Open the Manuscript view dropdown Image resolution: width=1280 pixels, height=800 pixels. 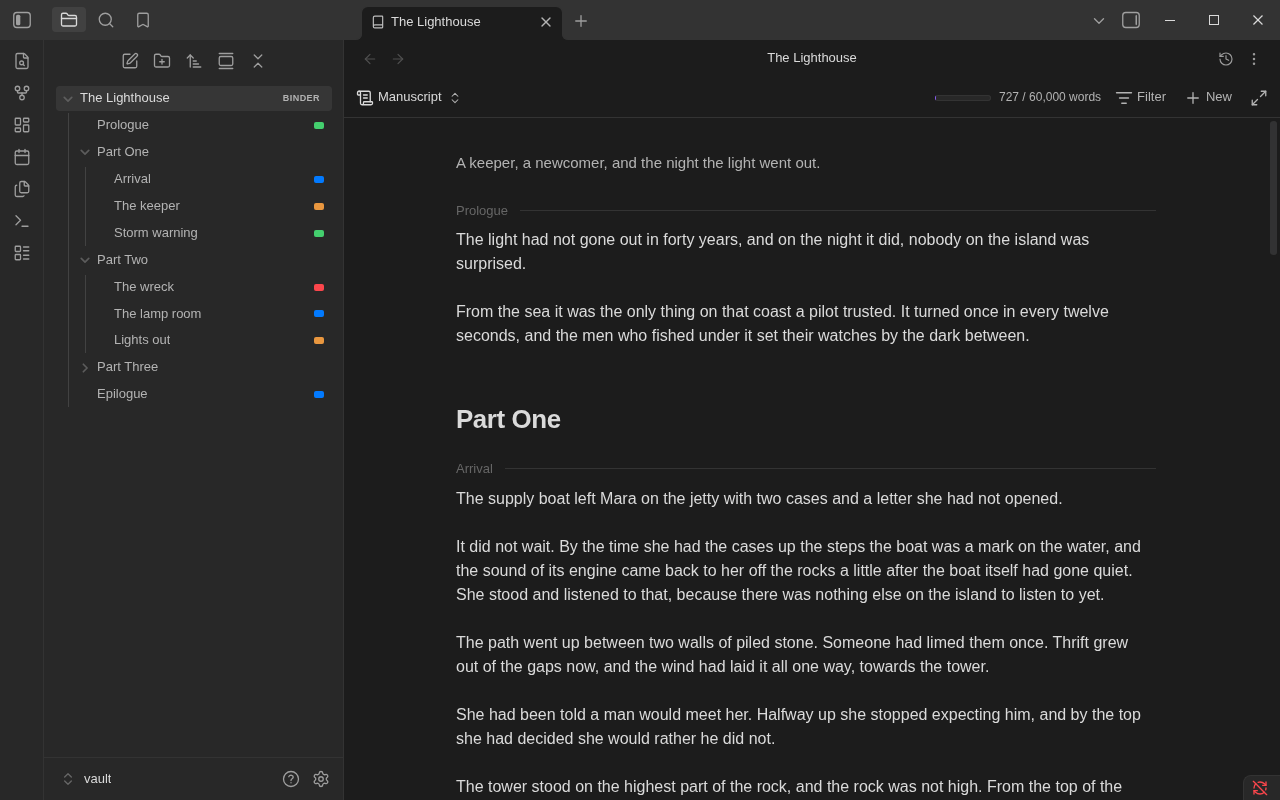coord(408,97)
